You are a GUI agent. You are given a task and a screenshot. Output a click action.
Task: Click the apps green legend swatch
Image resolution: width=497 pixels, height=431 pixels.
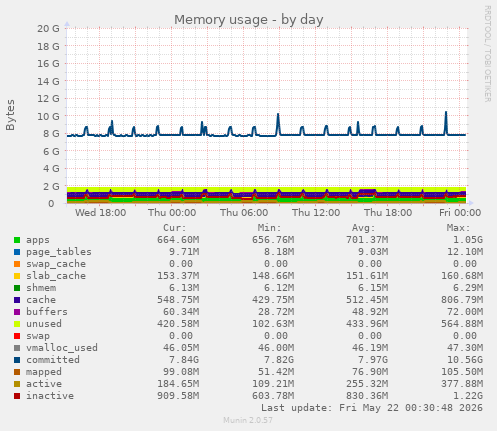(17, 240)
